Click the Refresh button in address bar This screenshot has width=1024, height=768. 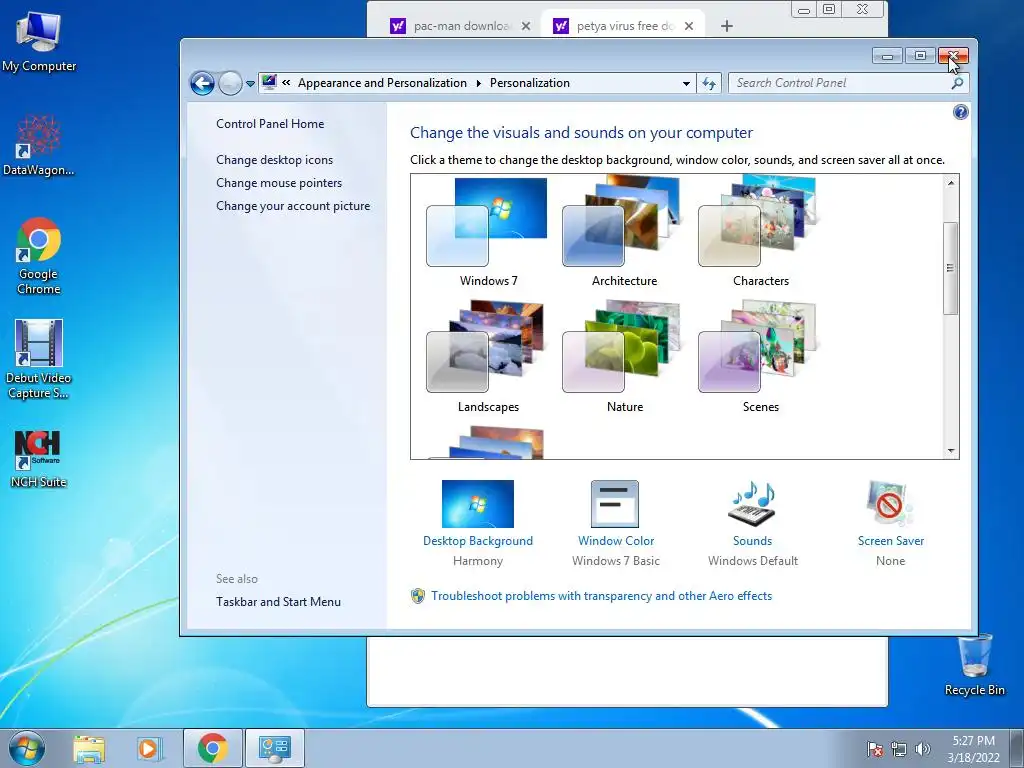tap(709, 83)
